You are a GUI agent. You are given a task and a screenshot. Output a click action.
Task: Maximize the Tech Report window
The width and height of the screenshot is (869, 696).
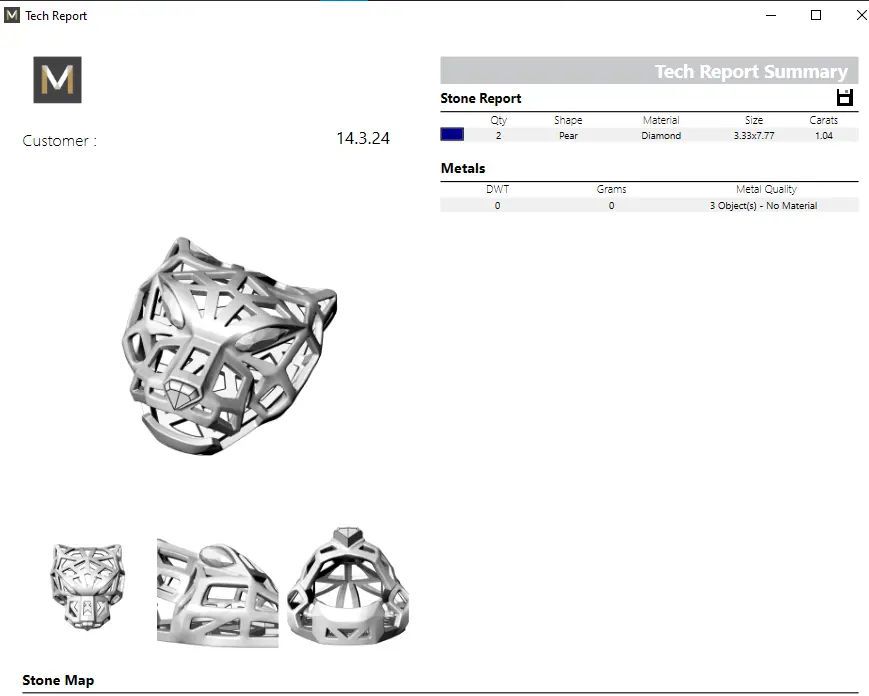pyautogui.click(x=816, y=15)
